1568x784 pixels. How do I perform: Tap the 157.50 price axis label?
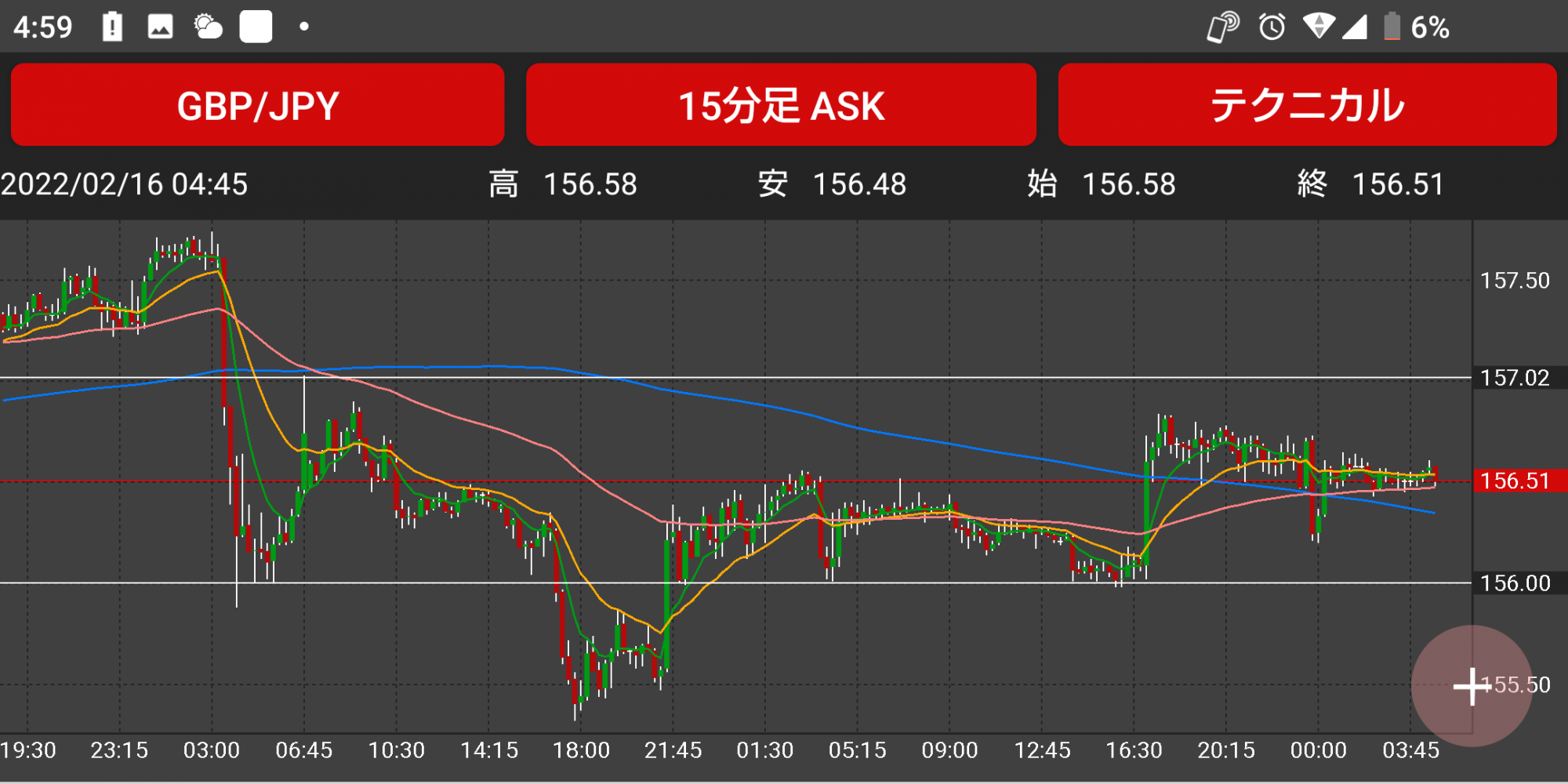coord(1515,281)
